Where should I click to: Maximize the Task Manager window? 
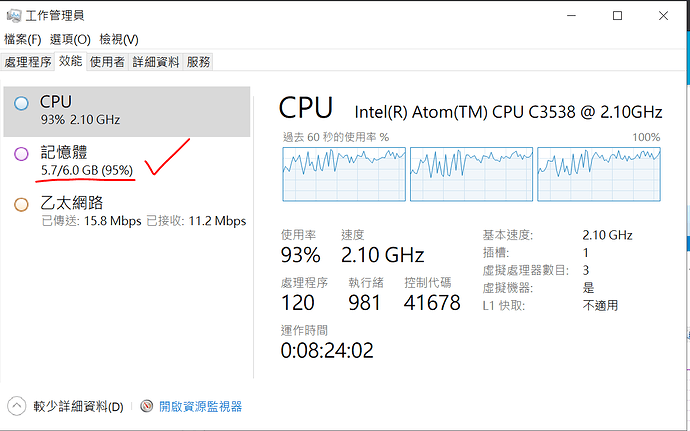(617, 15)
